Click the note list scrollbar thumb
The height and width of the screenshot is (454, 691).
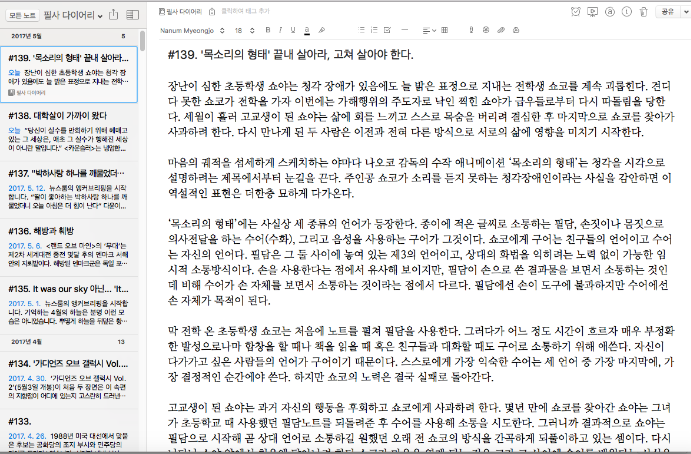click(x=142, y=41)
